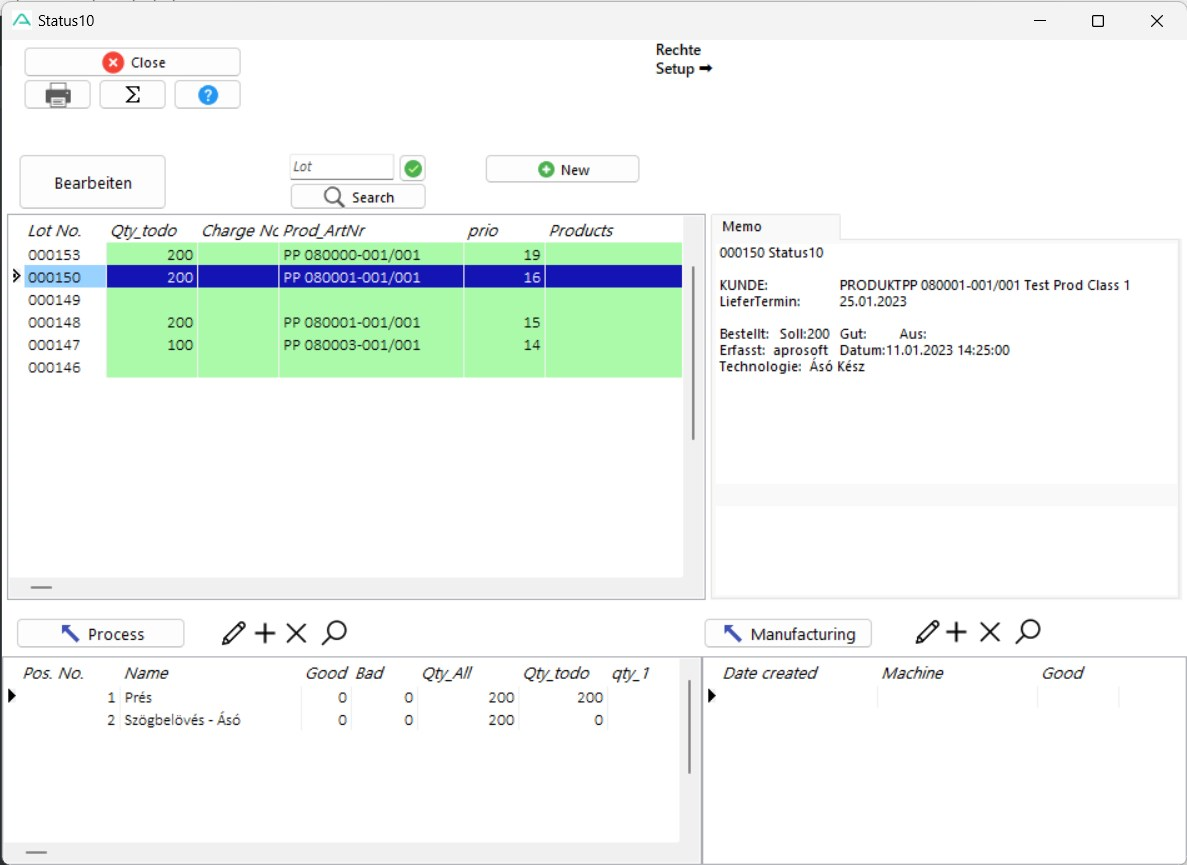Add a process step with plus icon

click(x=264, y=633)
